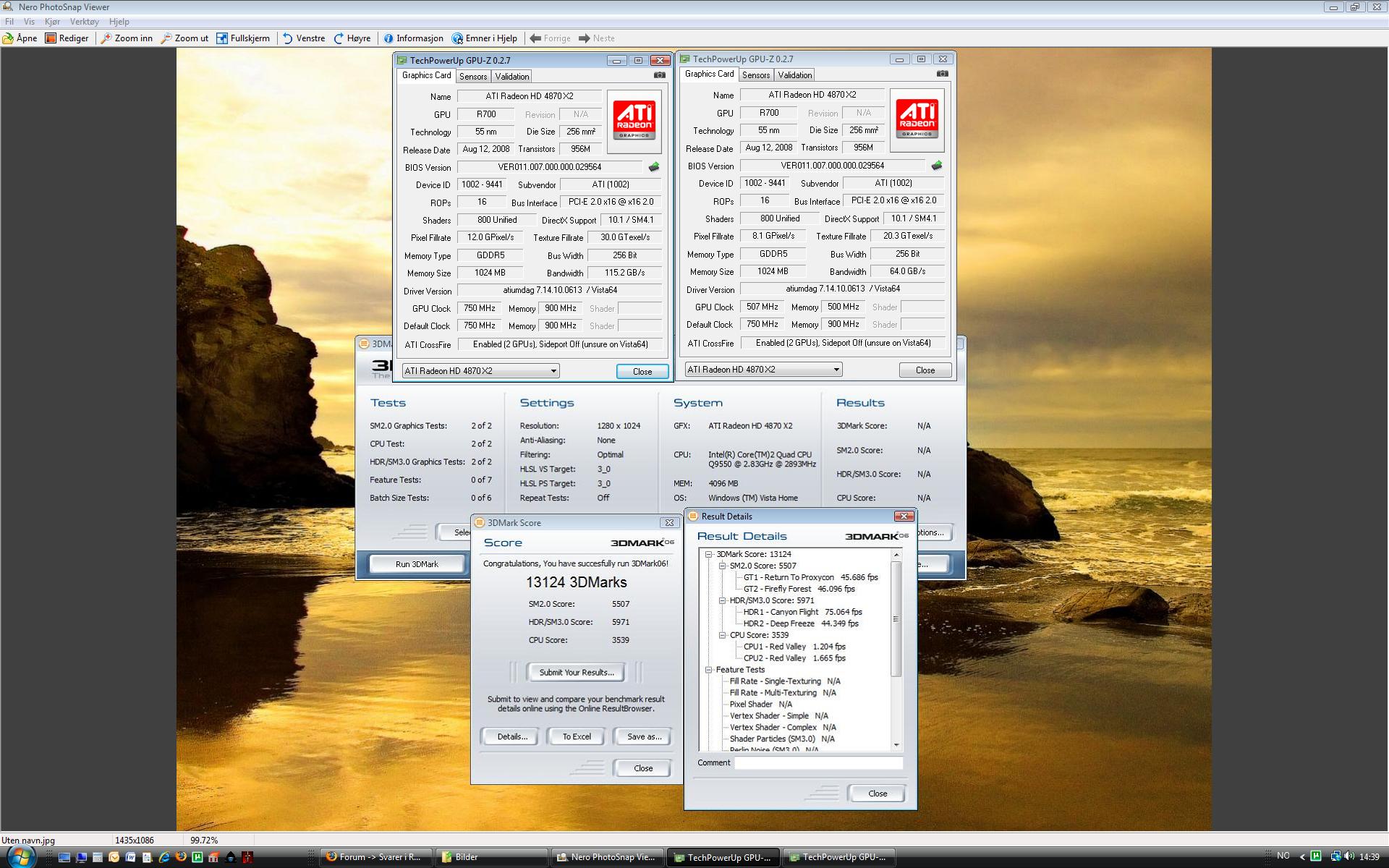Show hidden tray icons arrow
This screenshot has width=1389, height=868.
pos(1303,857)
